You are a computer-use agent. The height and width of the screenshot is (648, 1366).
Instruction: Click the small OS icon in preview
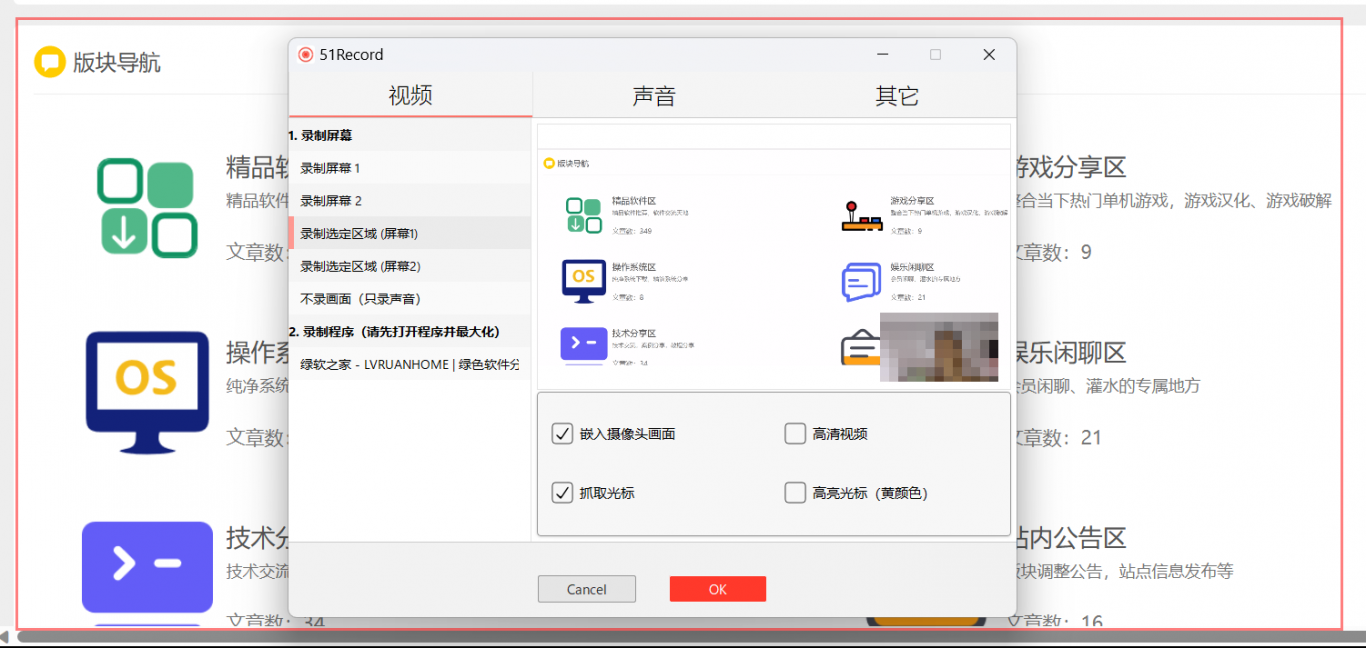tap(584, 280)
